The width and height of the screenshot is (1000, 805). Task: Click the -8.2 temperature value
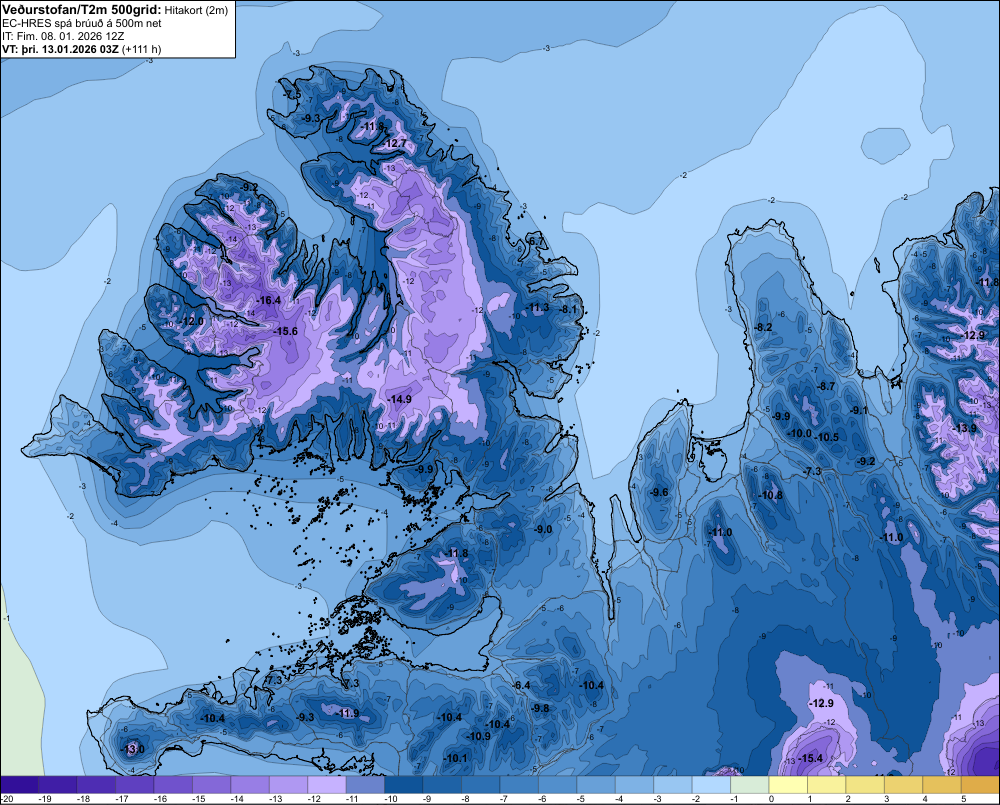click(x=763, y=327)
